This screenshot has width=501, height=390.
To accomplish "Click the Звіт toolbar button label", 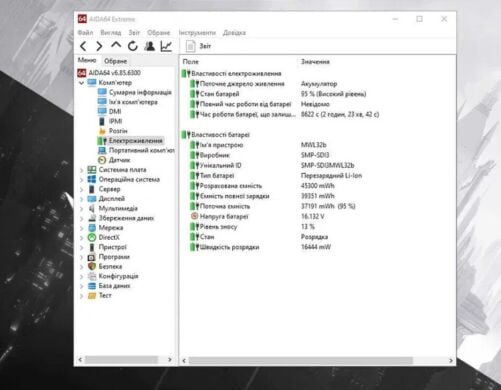I will [x=205, y=46].
